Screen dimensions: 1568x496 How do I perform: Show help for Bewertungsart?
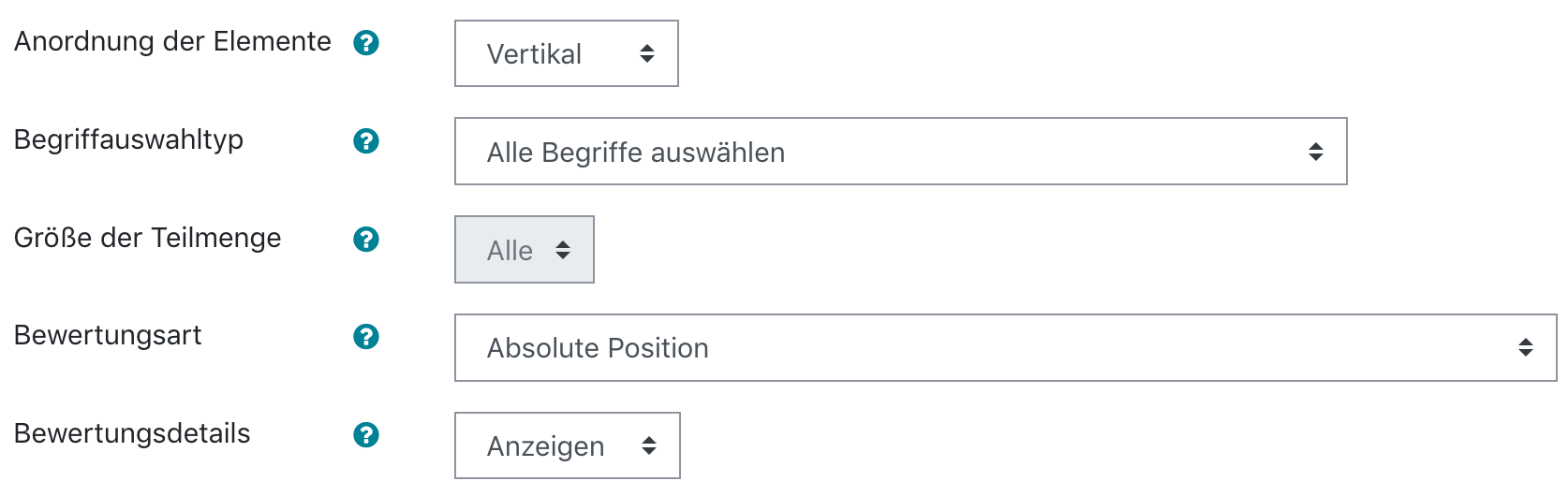click(x=366, y=337)
